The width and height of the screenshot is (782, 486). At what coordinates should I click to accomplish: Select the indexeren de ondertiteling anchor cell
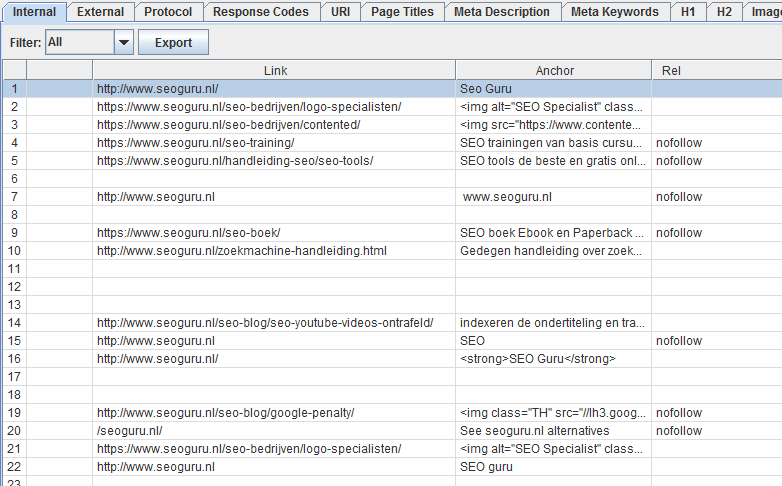point(554,323)
